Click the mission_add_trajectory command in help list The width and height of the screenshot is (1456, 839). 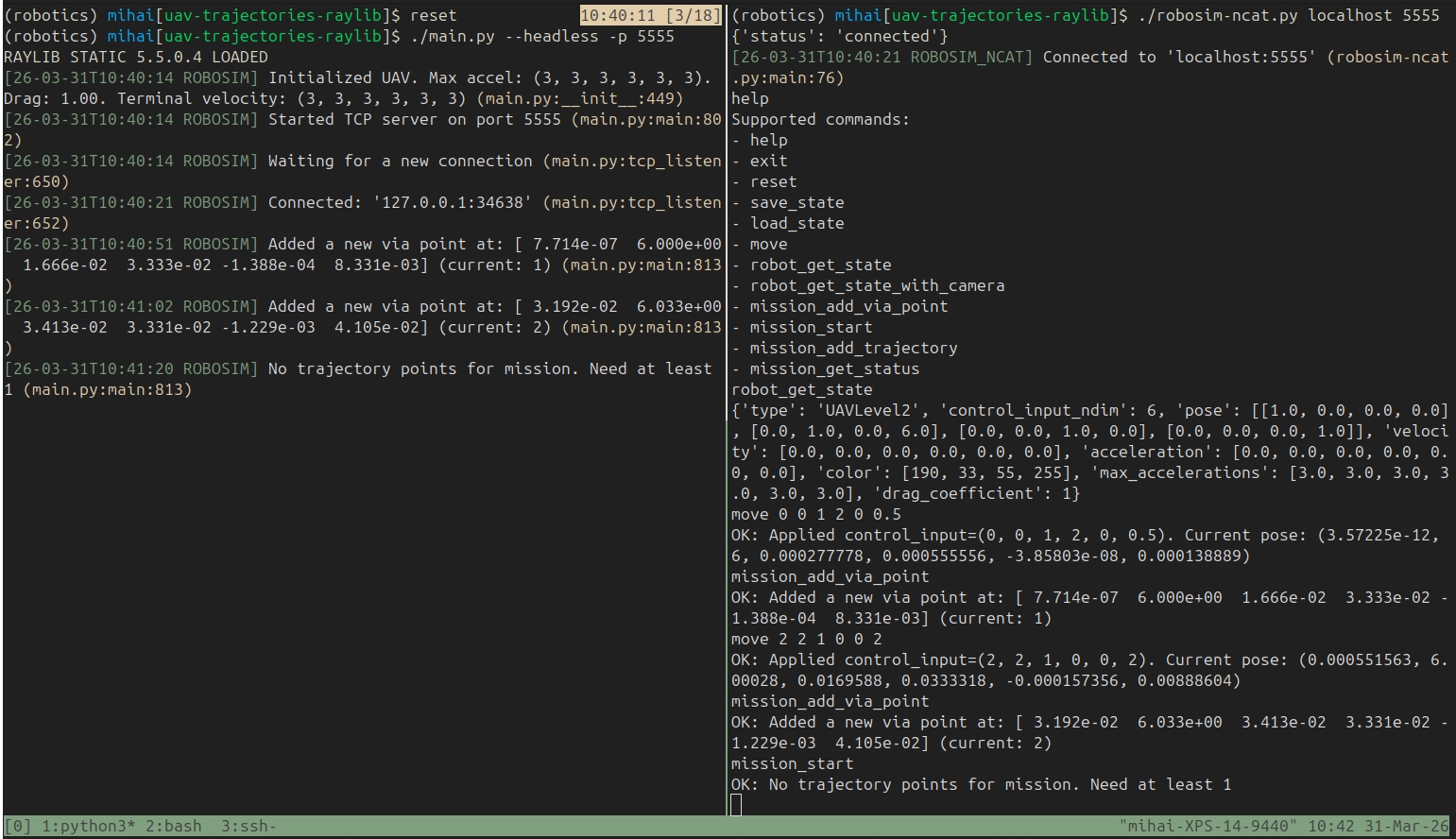pyautogui.click(x=853, y=348)
